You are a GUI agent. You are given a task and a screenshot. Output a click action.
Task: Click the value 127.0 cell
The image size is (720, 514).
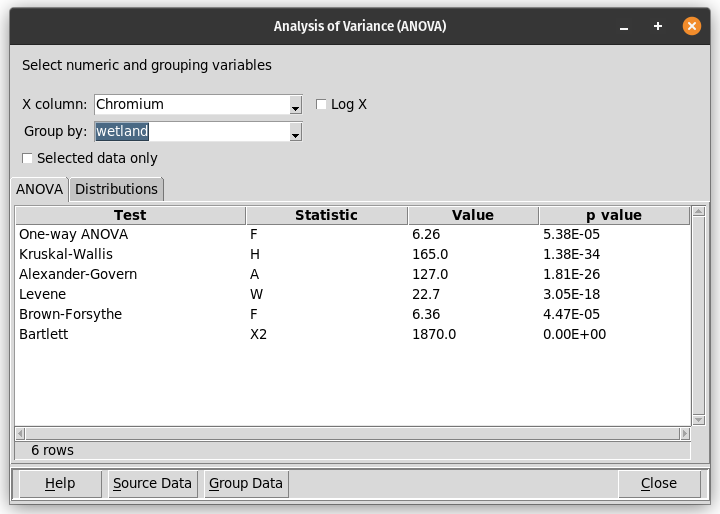430,274
